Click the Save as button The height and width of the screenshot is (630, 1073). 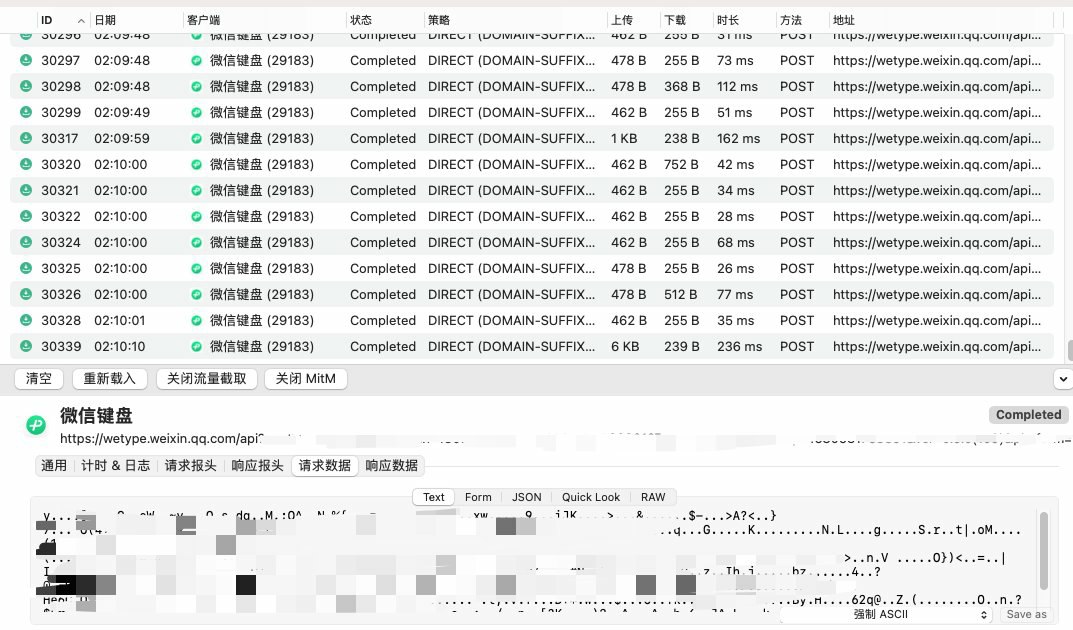coord(1026,614)
